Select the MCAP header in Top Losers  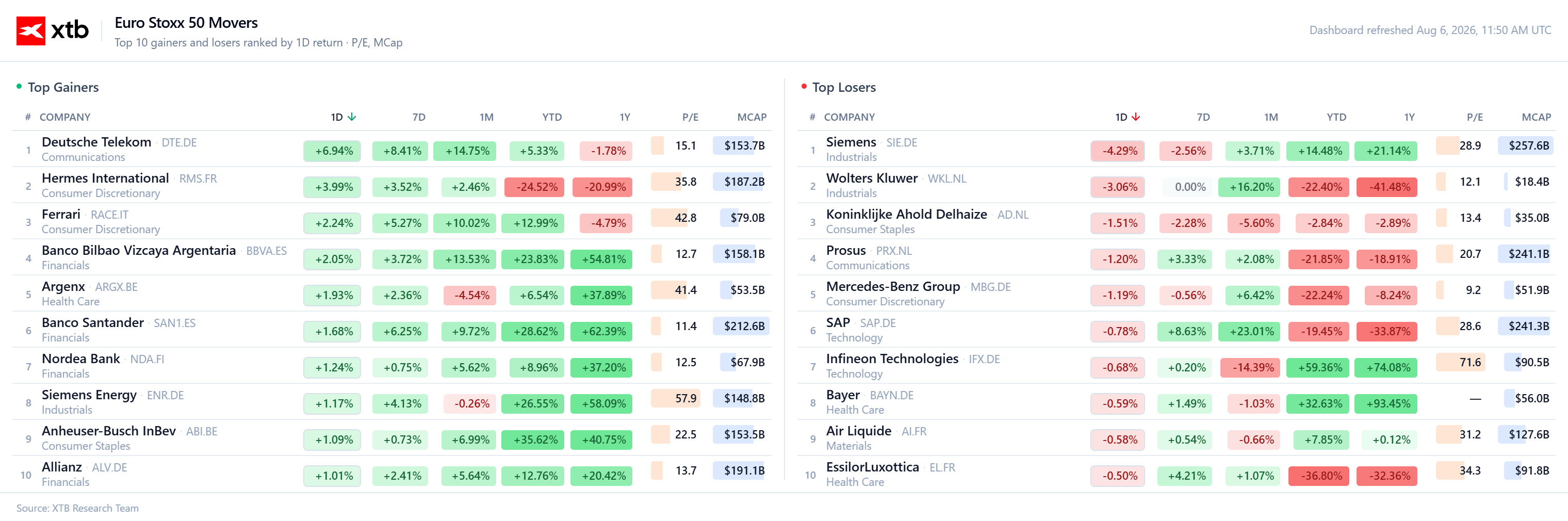click(1536, 117)
